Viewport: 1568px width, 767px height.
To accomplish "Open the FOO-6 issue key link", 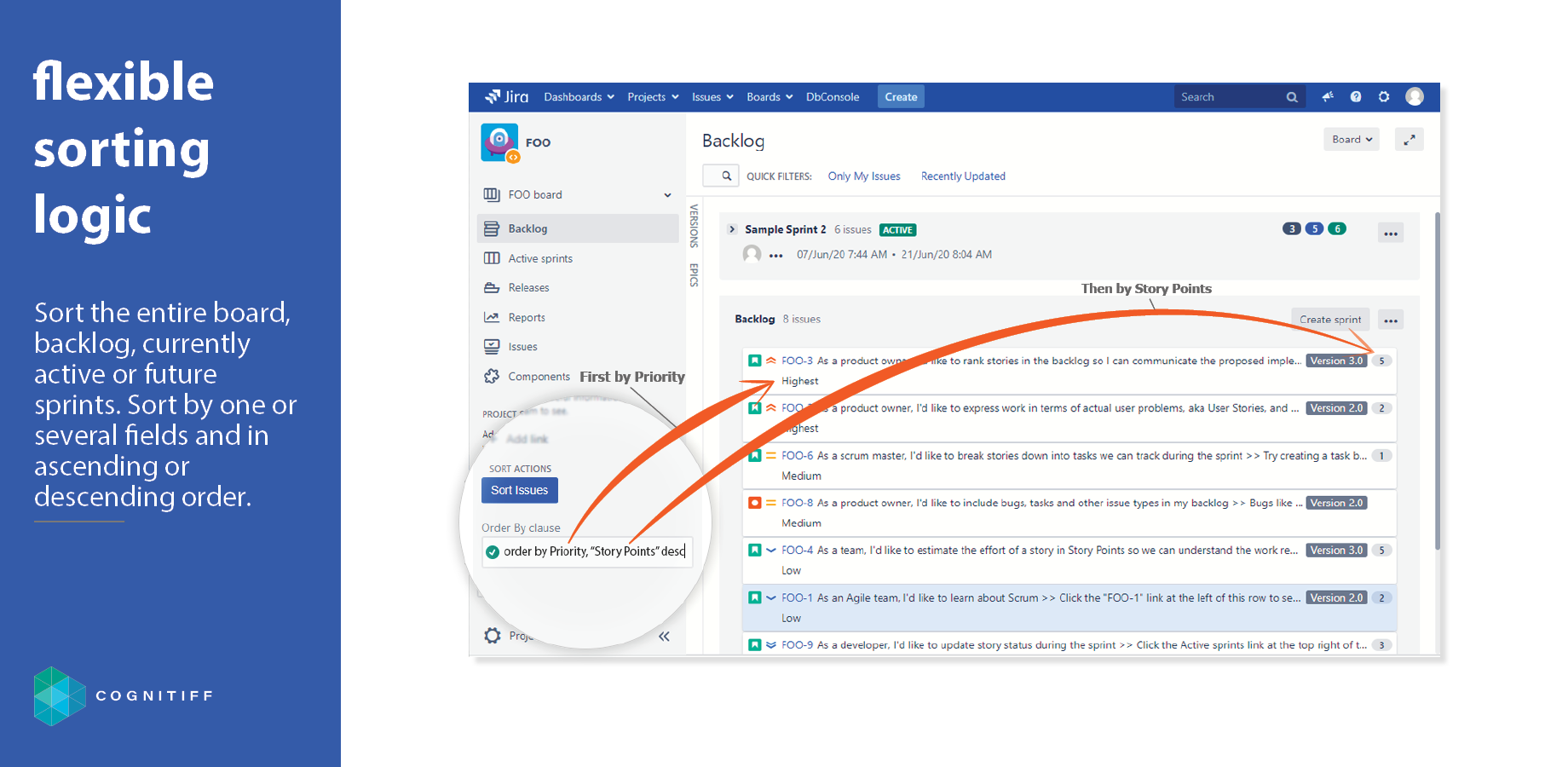I will 797,456.
